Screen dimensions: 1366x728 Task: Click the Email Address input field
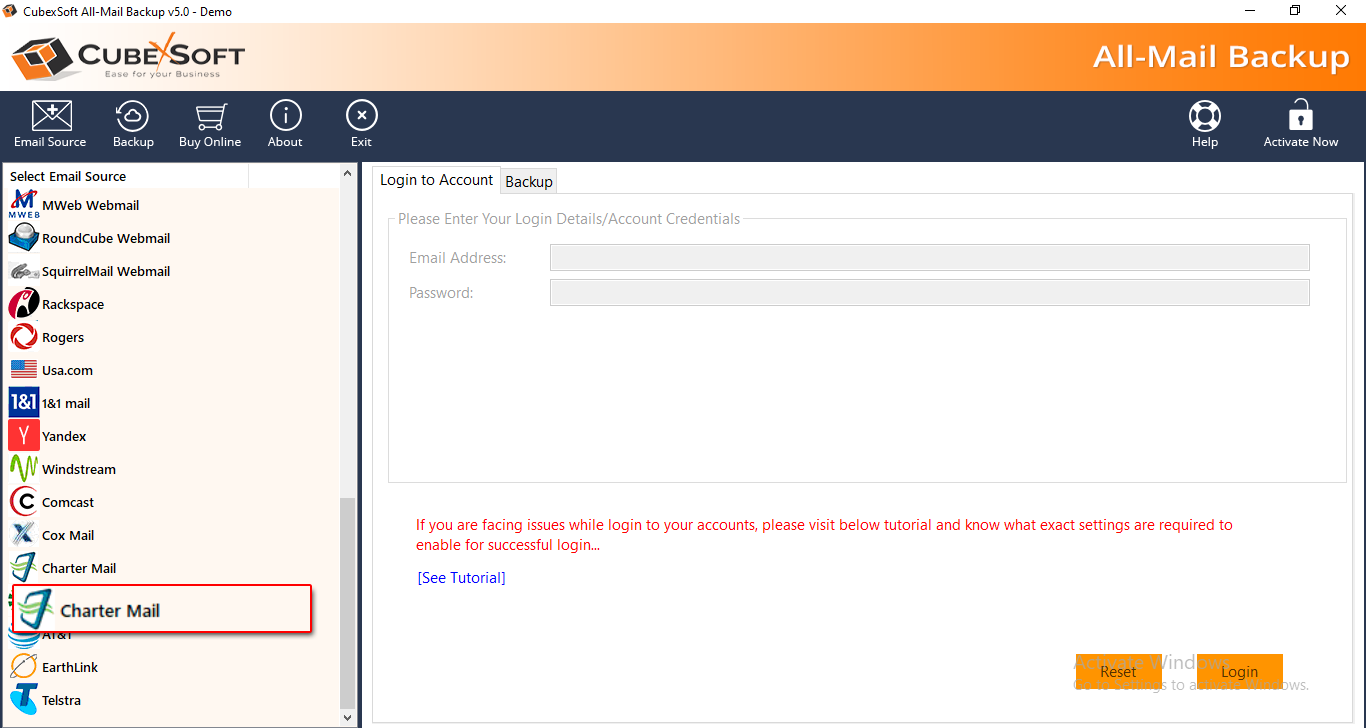929,258
